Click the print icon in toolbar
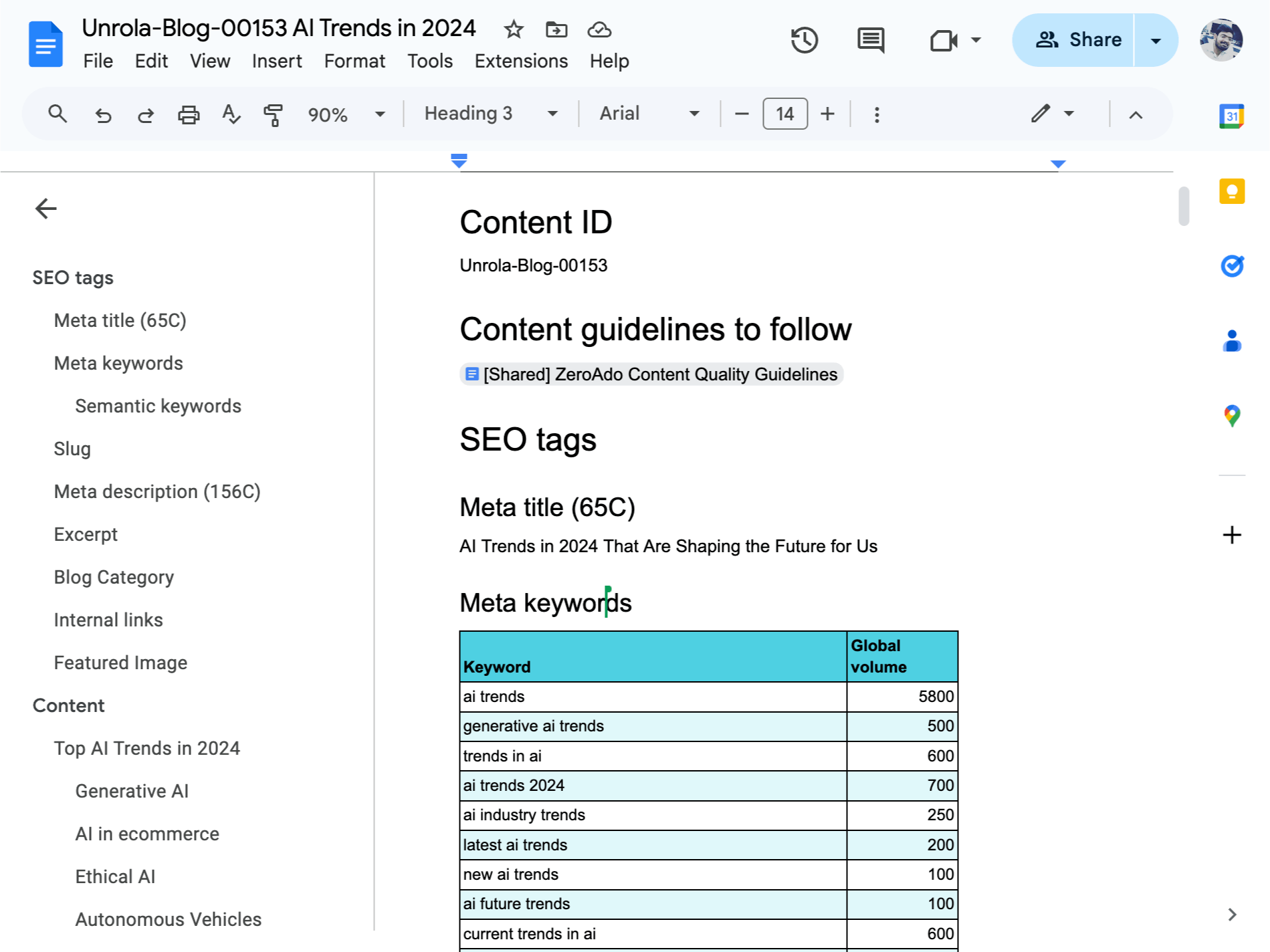The height and width of the screenshot is (952, 1270). coord(189,114)
